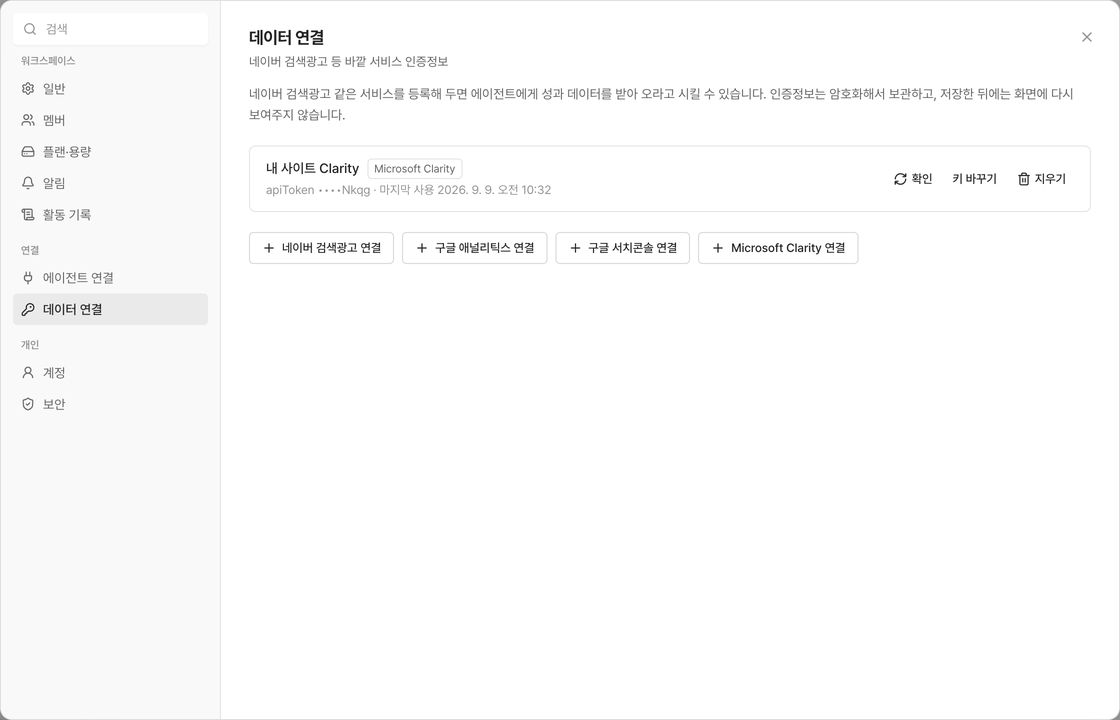This screenshot has height=720, width=1120.
Task: Click the refresh icon next to 확인
Action: 900,179
